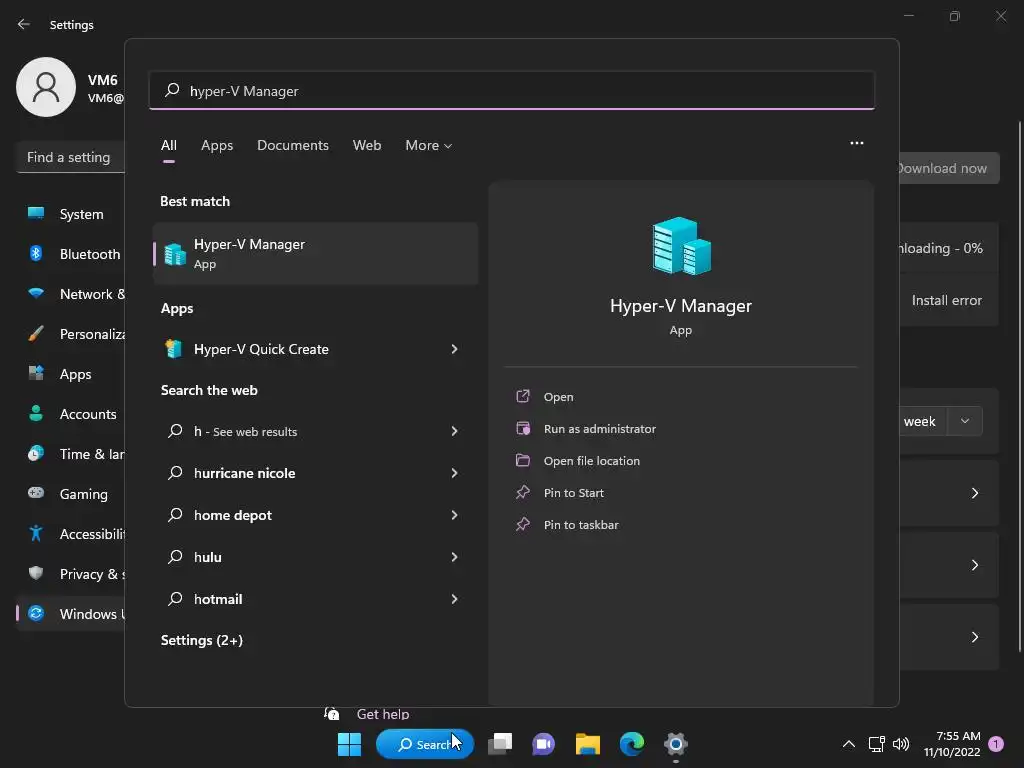Expand the More filter dropdown
This screenshot has width=1024, height=768.
(x=428, y=145)
